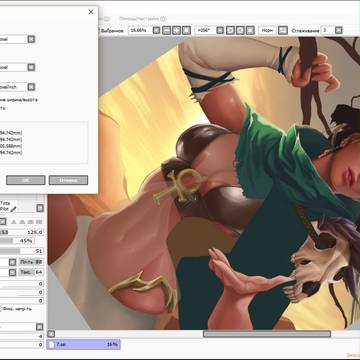Zoom out with the minus icon
Viewport: 360px width, 360px height.
[x=167, y=30]
